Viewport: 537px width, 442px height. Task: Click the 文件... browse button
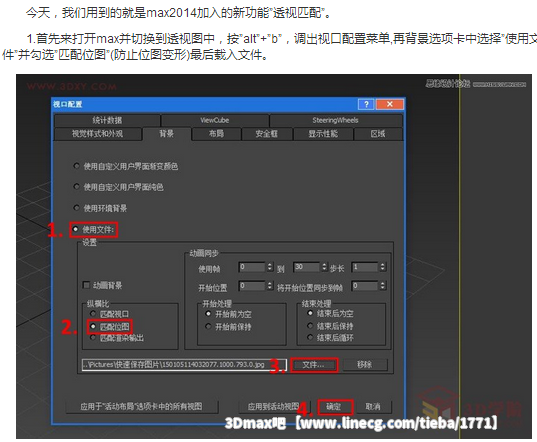tap(314, 365)
